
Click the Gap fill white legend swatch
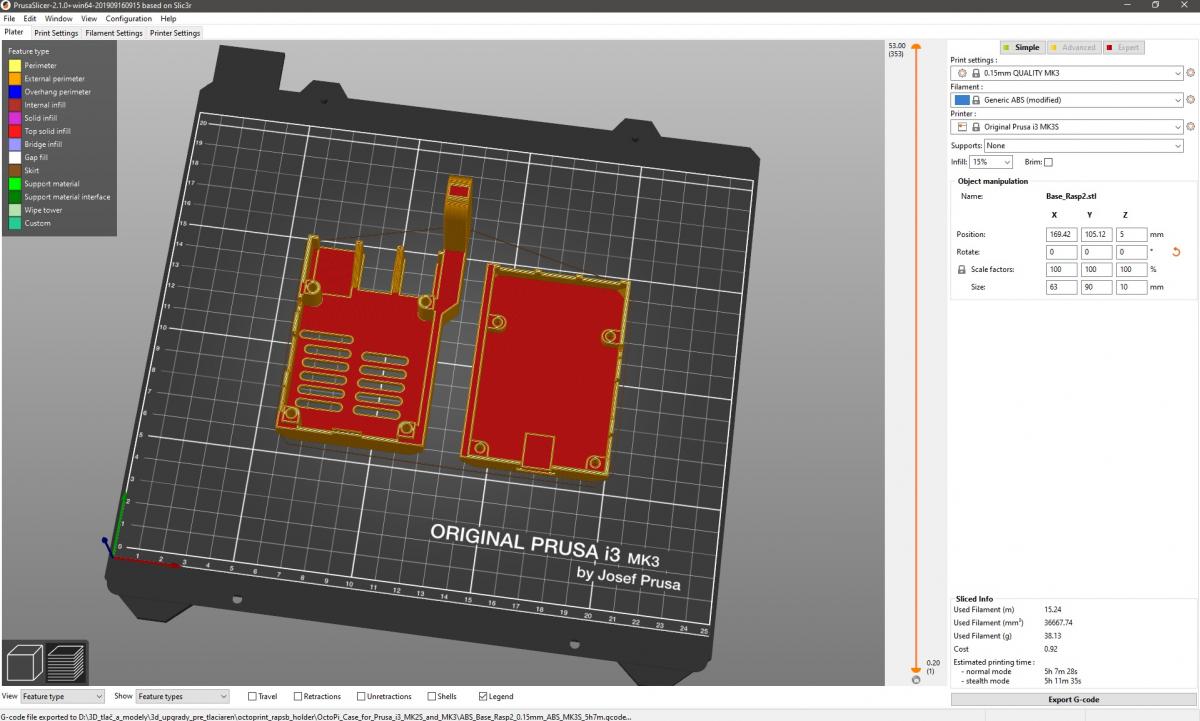tap(15, 157)
